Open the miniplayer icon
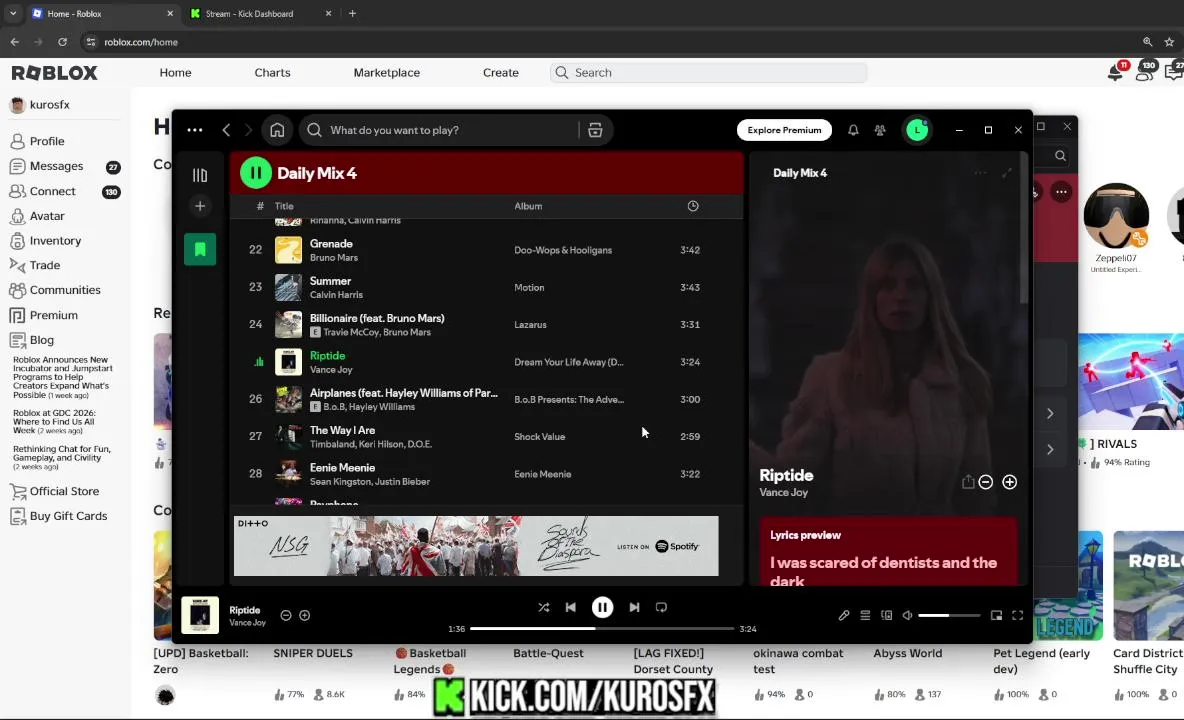The height and width of the screenshot is (720, 1184). [997, 615]
